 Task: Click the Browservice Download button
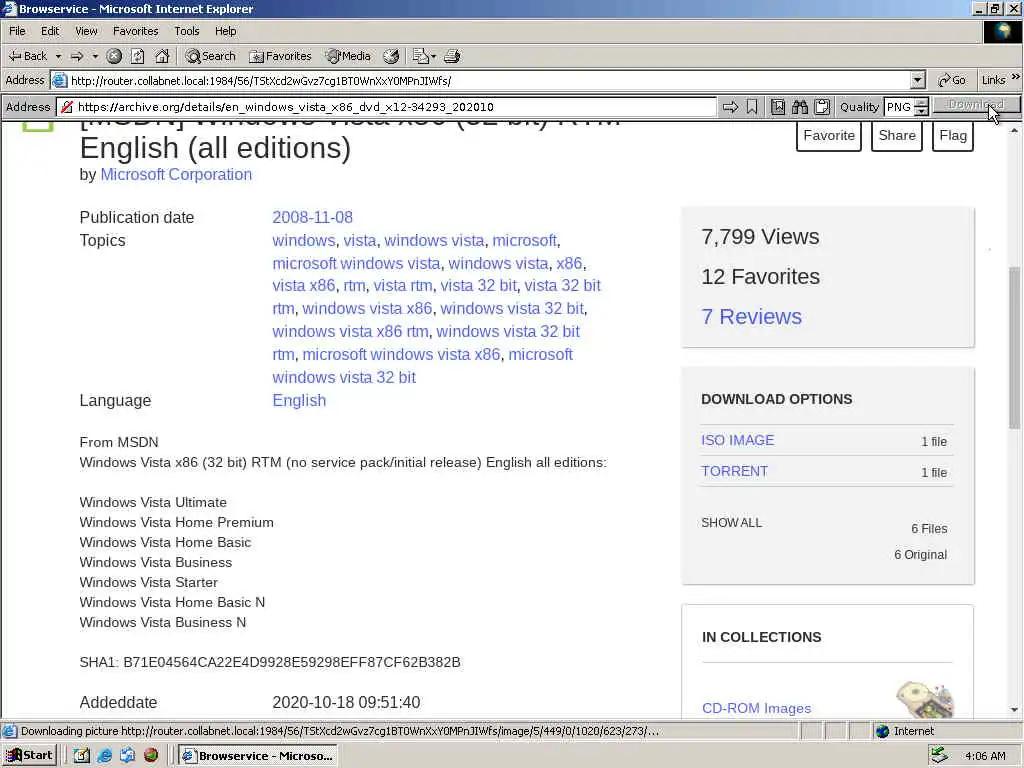click(976, 104)
